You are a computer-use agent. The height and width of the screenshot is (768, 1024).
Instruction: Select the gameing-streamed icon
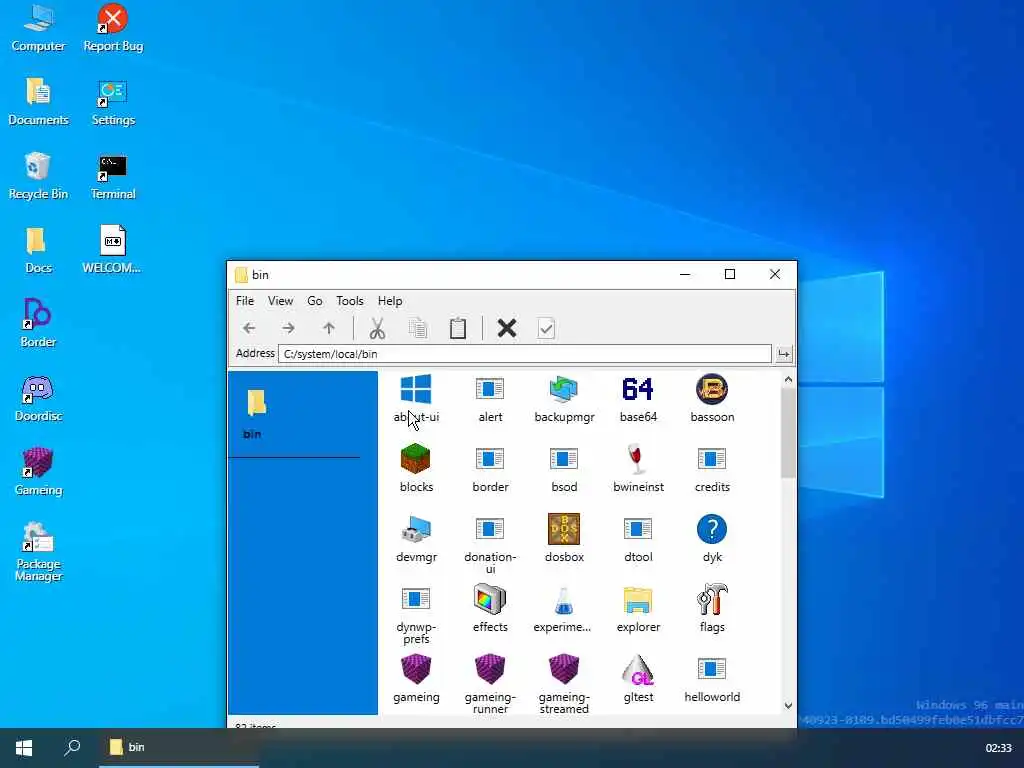[x=564, y=669]
